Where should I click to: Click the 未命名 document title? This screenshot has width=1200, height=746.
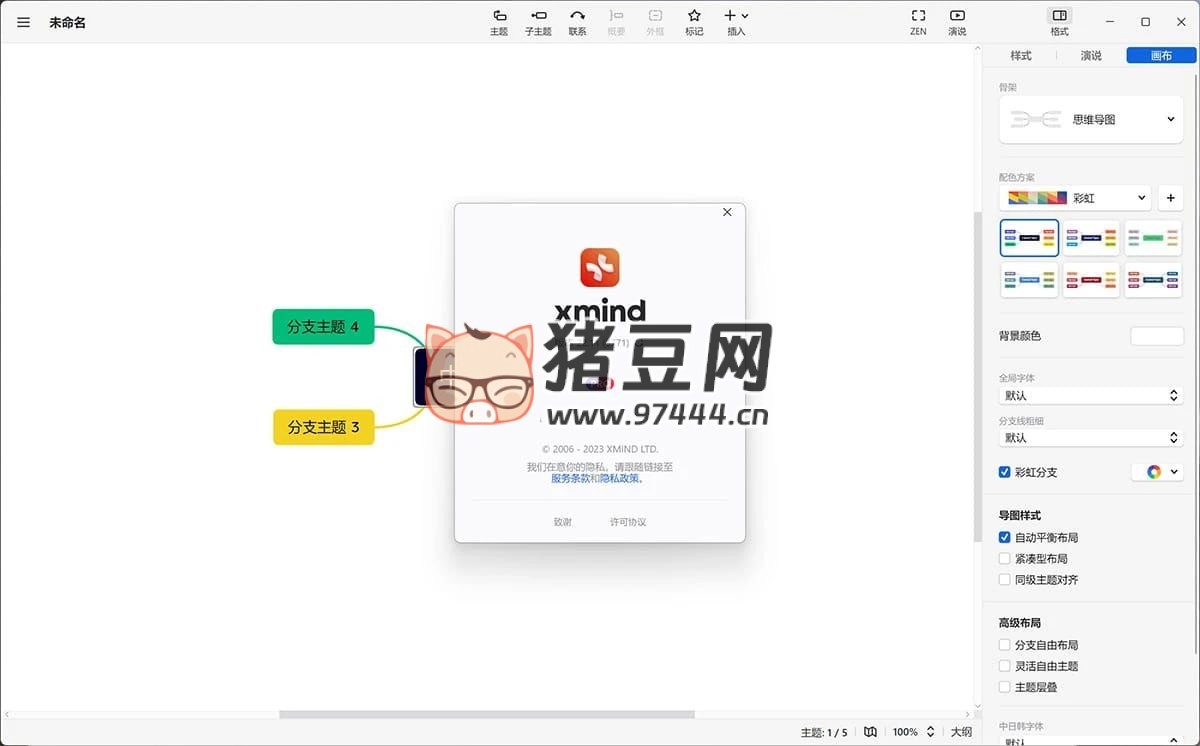coord(67,22)
